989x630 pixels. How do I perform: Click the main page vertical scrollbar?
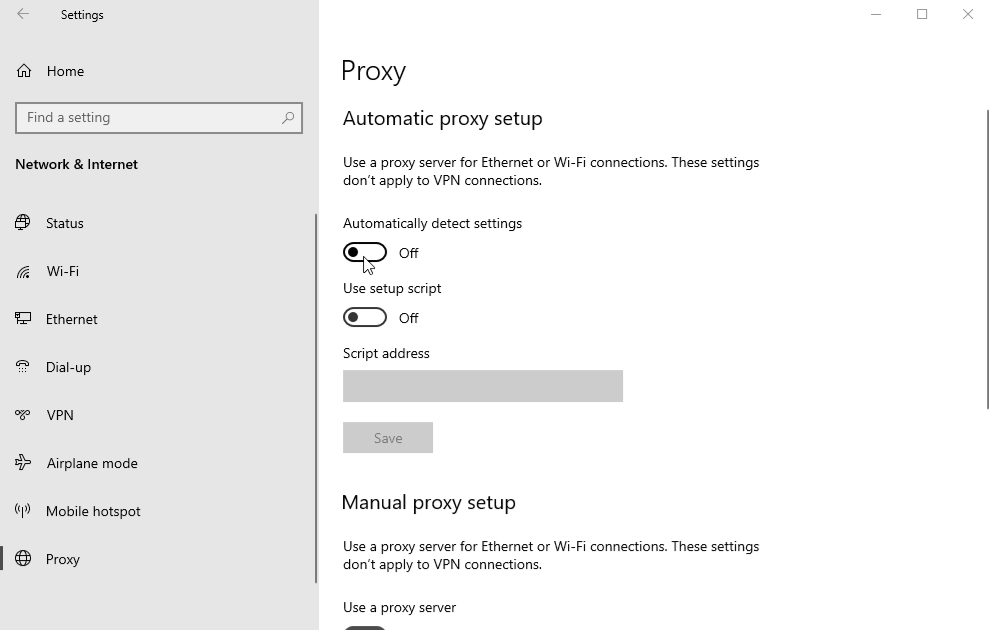(x=987, y=260)
